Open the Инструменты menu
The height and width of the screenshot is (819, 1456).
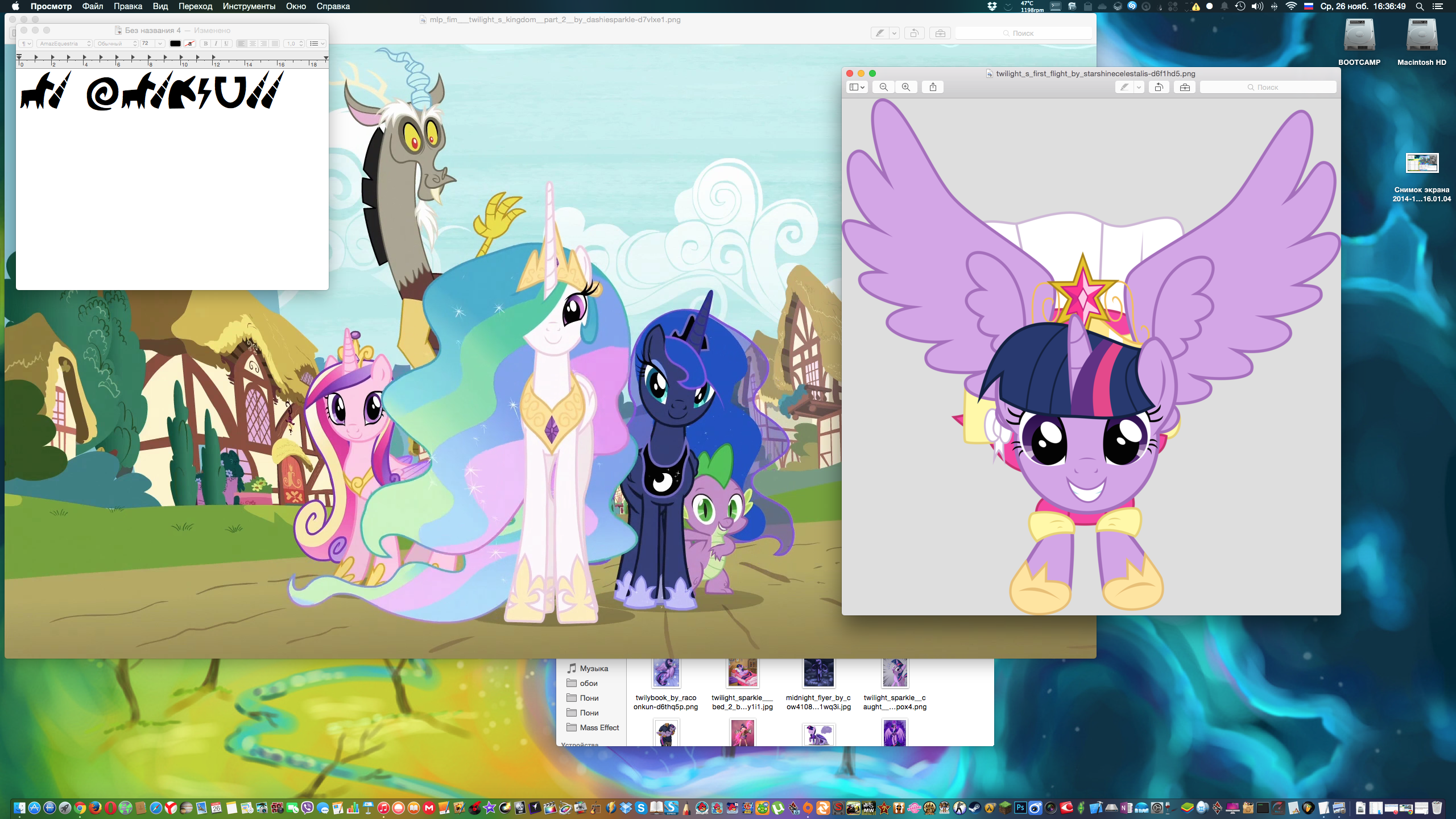[x=249, y=6]
